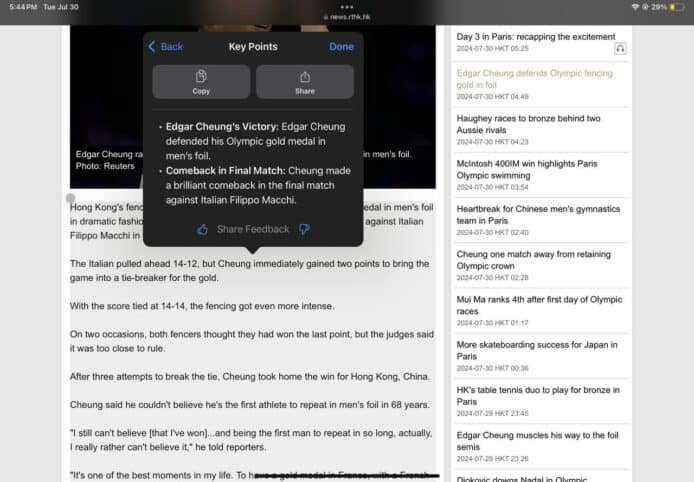Share the key points summary

tap(304, 82)
